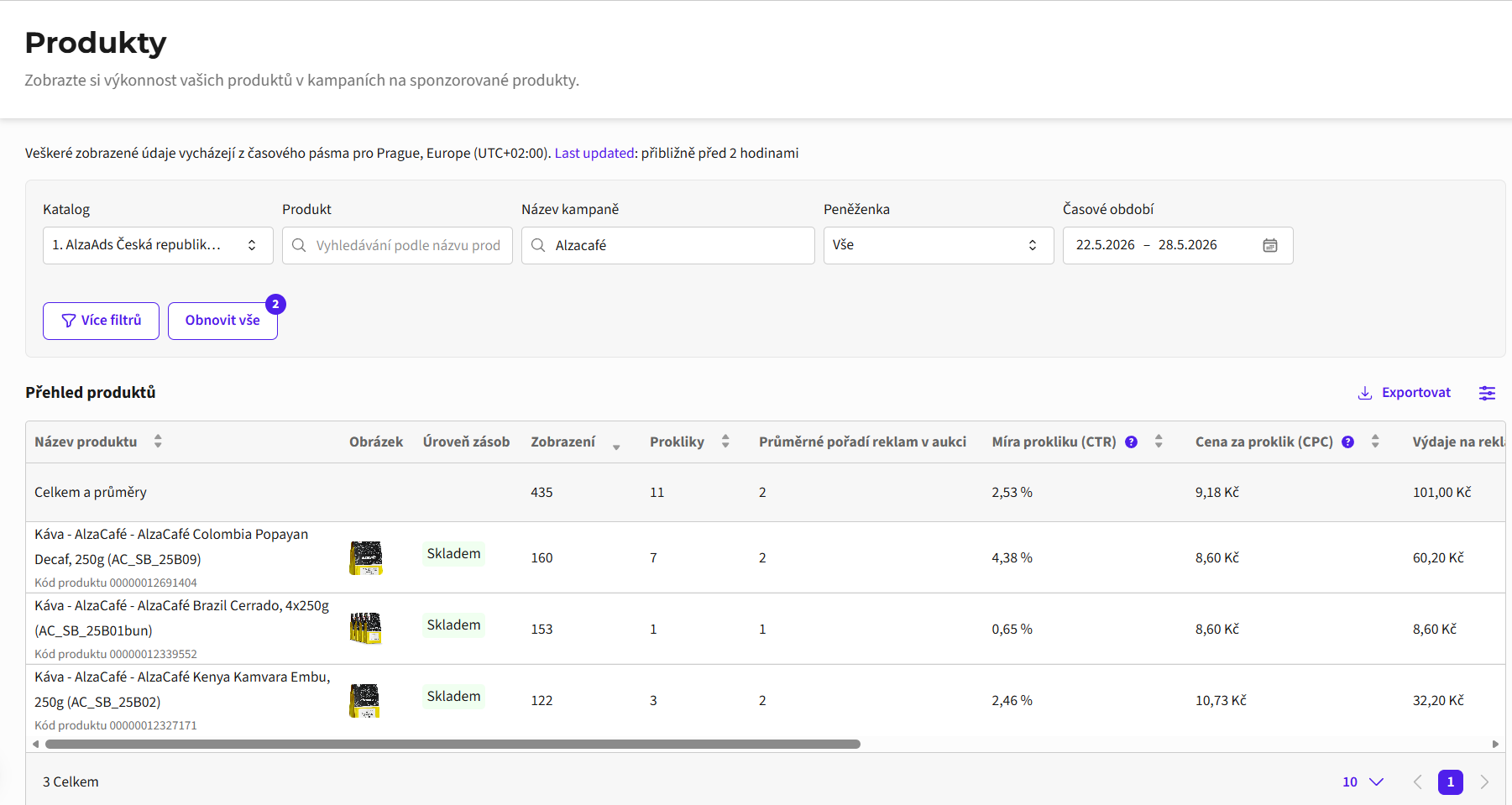Viewport: 1512px width, 805px height.
Task: Click the Kenya Kamvara Embu product image
Action: click(x=365, y=700)
